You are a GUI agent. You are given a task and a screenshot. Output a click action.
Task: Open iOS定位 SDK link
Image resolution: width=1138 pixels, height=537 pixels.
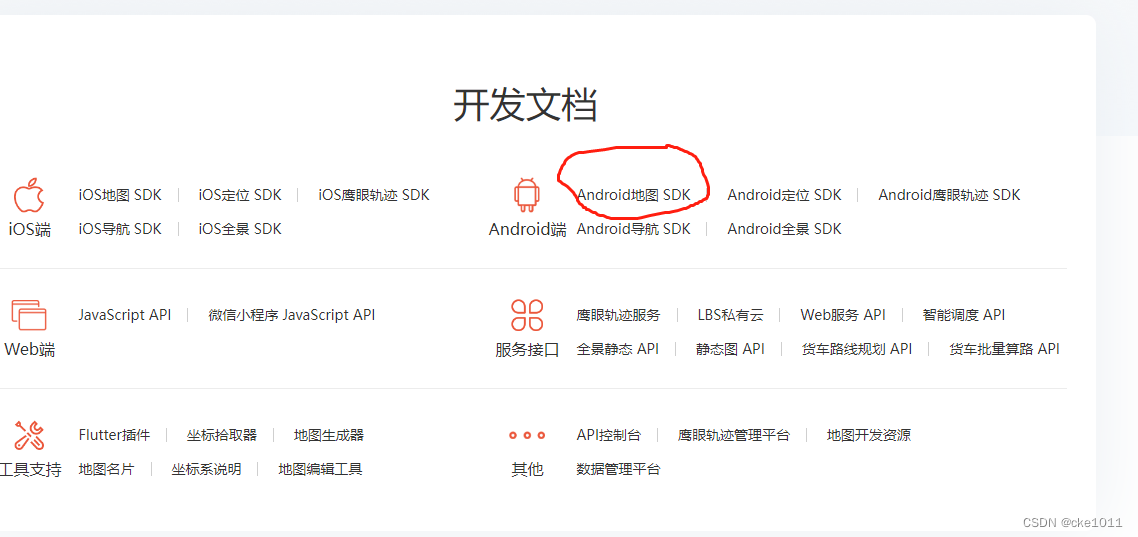click(240, 194)
